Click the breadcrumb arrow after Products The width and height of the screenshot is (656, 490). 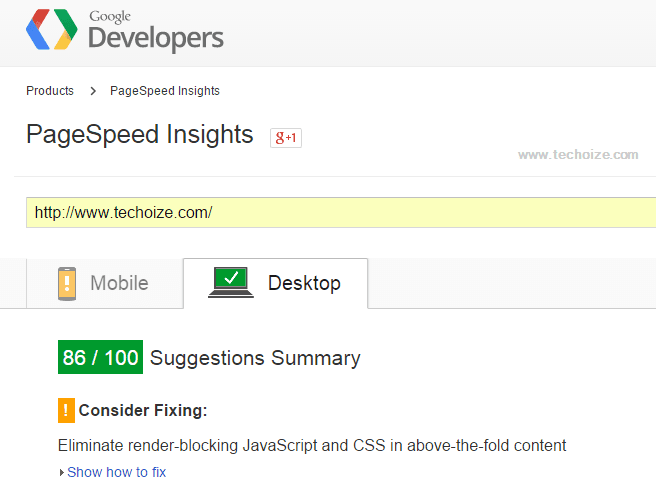[93, 91]
